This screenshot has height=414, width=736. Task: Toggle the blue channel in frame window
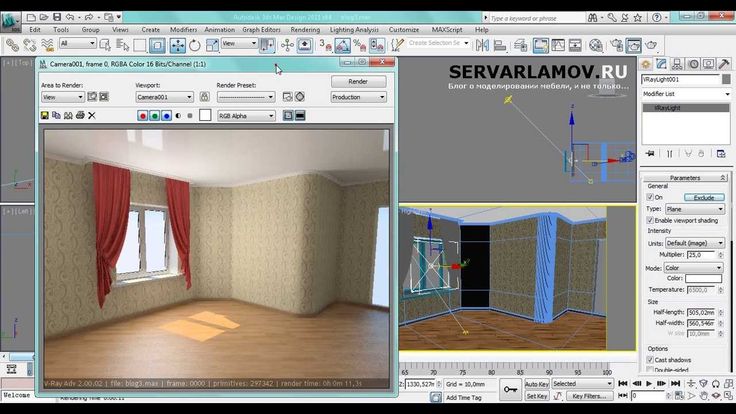tap(166, 115)
